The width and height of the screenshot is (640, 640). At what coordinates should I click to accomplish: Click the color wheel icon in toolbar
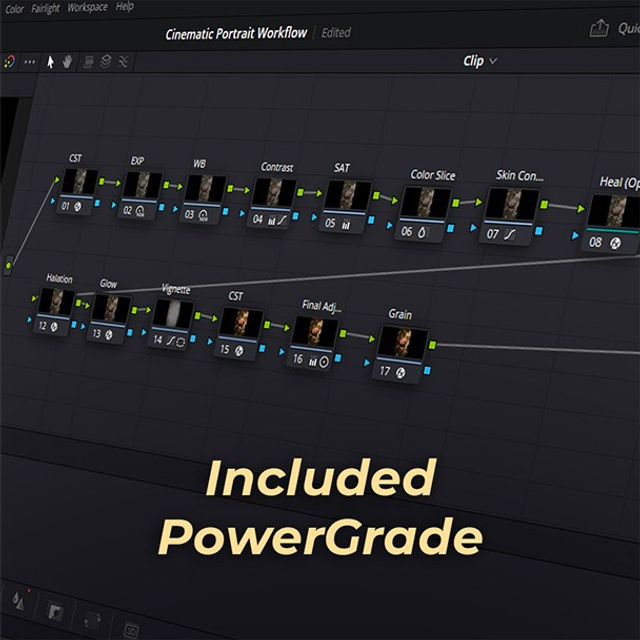9,62
